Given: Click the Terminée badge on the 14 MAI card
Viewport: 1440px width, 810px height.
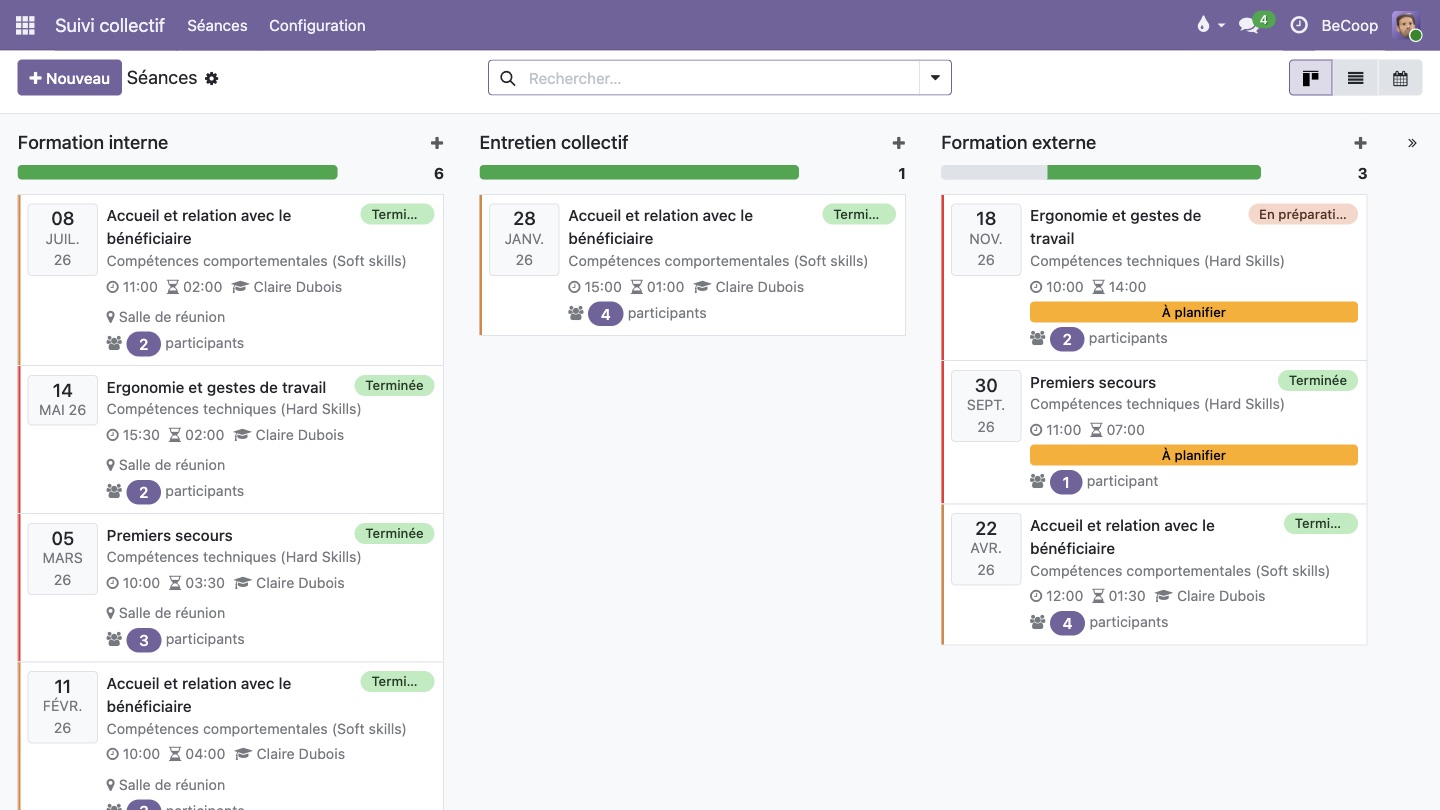Looking at the screenshot, I should [394, 386].
